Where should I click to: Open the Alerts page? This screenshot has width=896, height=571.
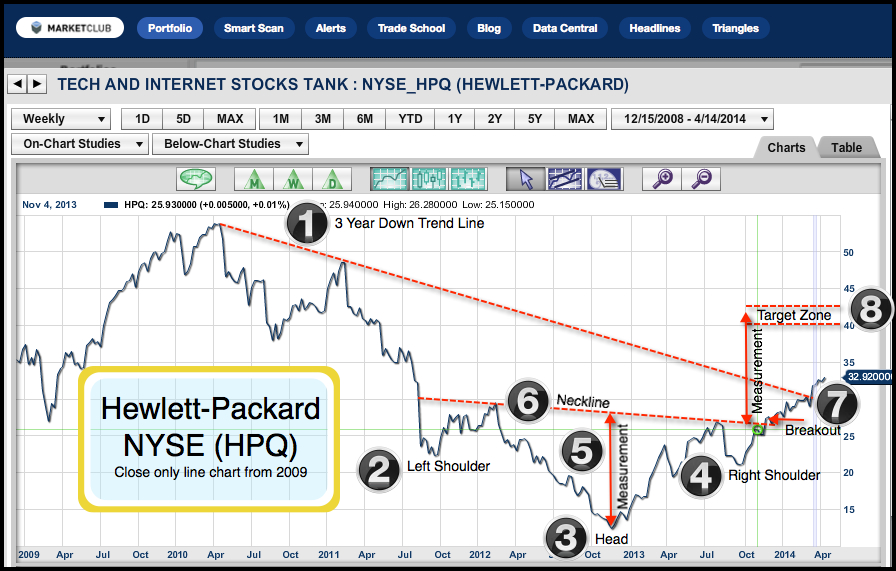[x=331, y=28]
